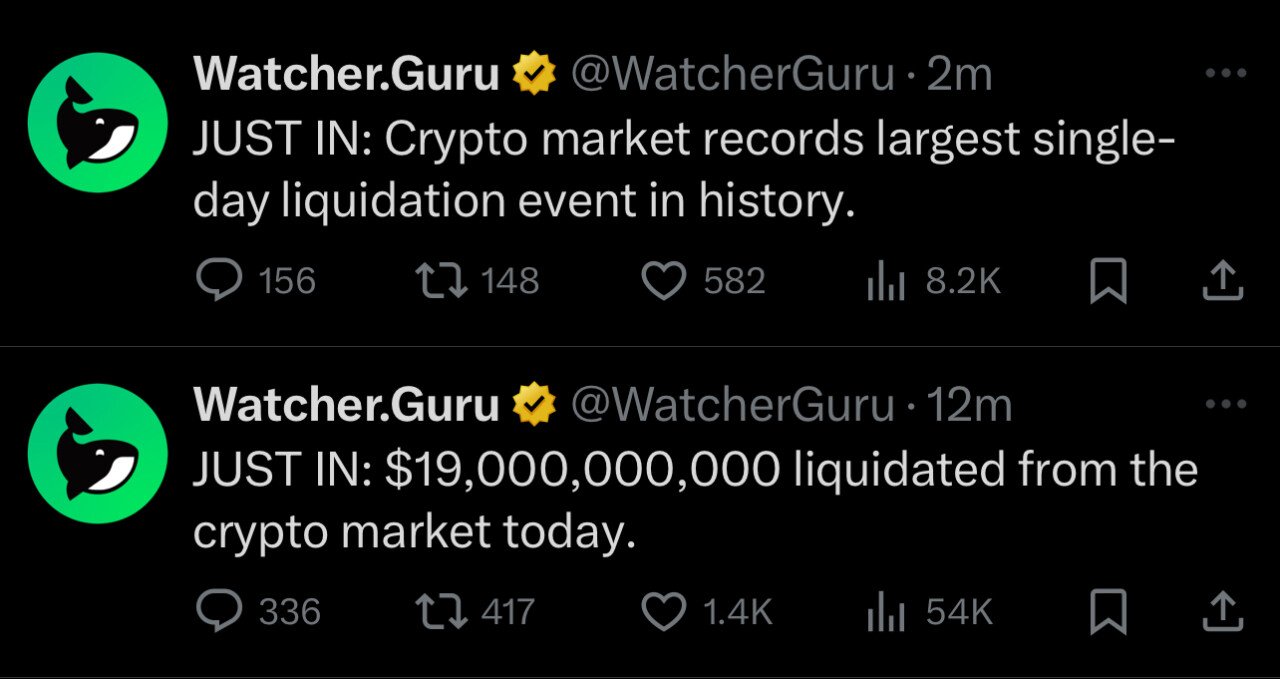Like the largest single-day liquidation tweet
Screen dimensions: 1280x679
pyautogui.click(x=661, y=281)
